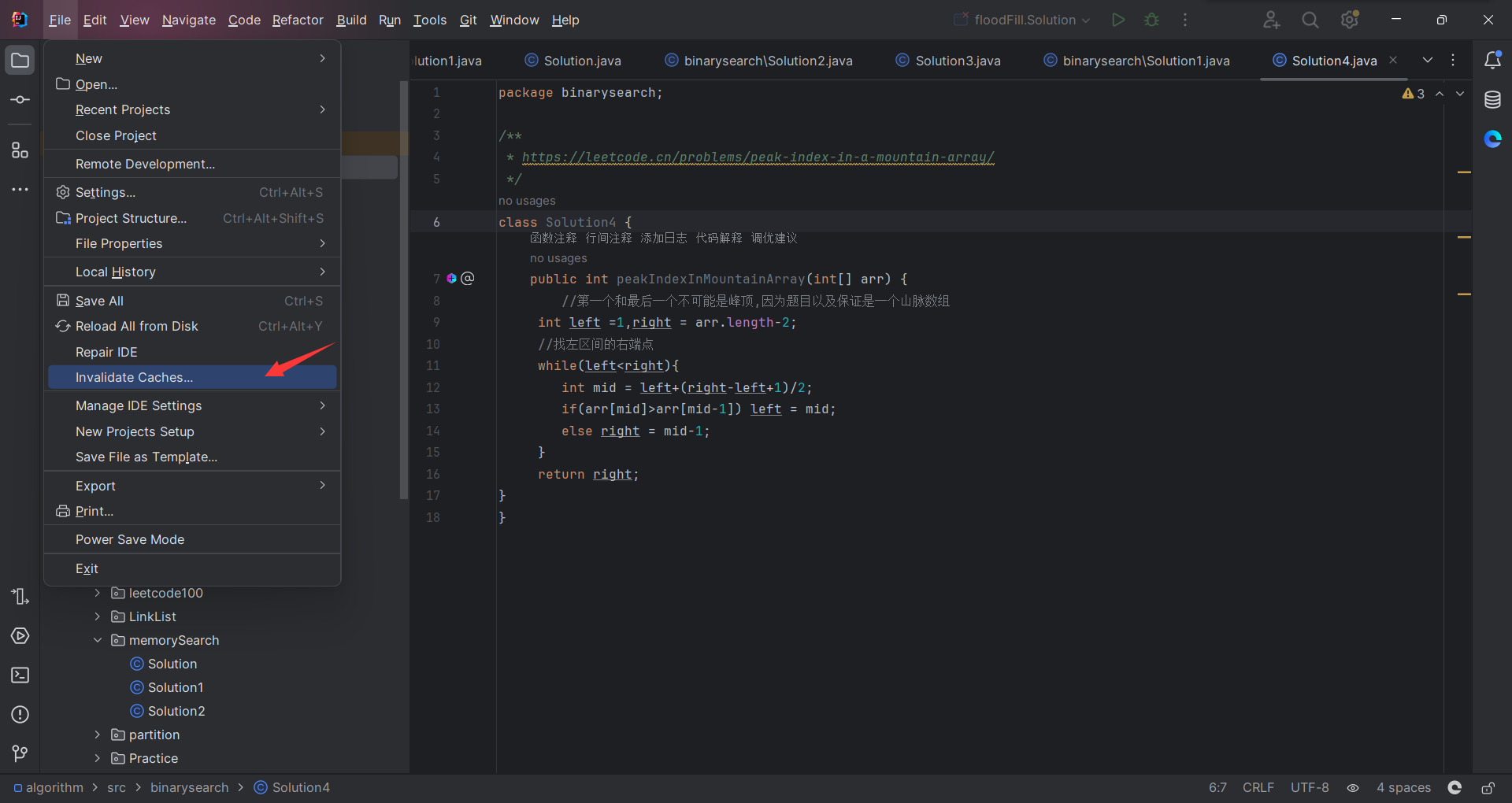The height and width of the screenshot is (803, 1512).
Task: Open the Terminal tool window icon
Action: click(20, 675)
